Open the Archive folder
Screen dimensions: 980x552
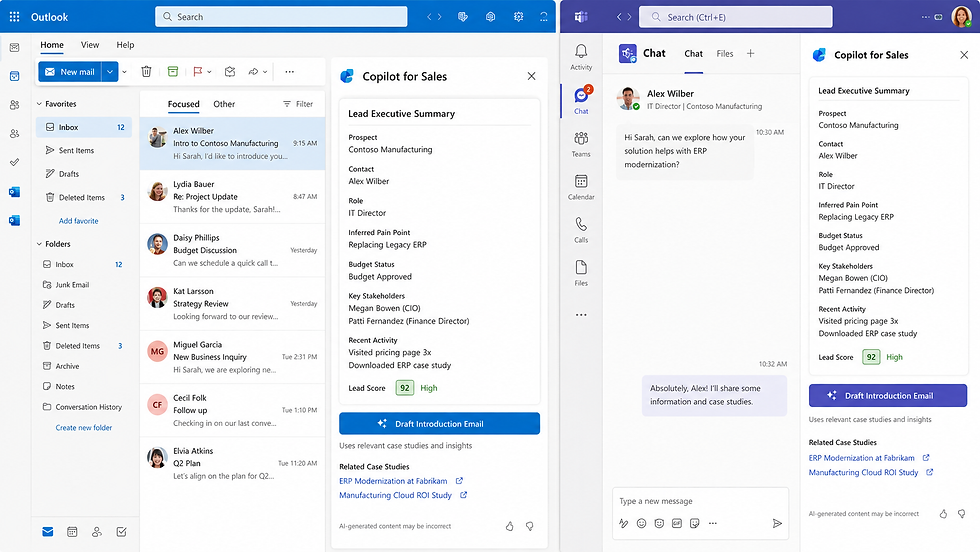67,366
